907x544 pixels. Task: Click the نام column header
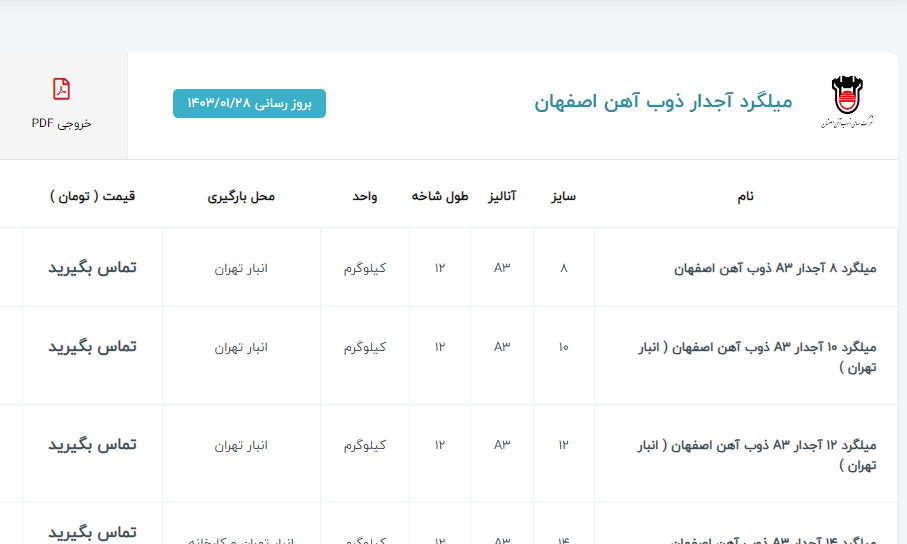tap(745, 196)
